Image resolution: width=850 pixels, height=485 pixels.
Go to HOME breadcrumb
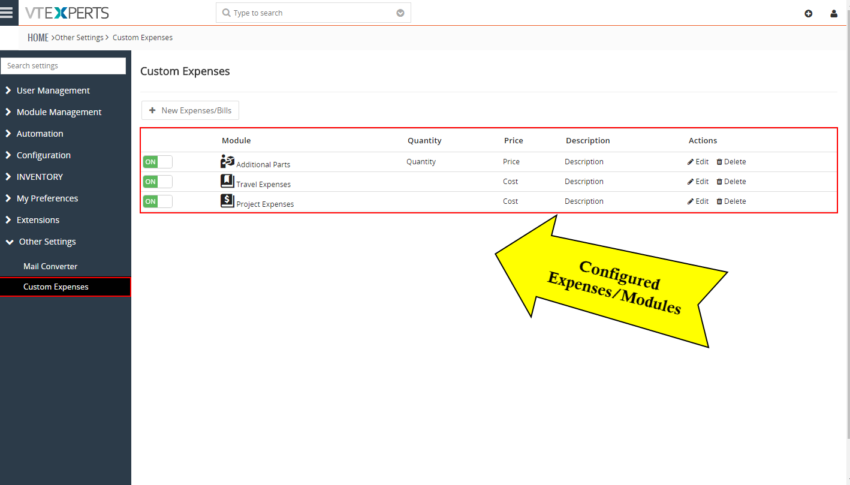(x=38, y=37)
